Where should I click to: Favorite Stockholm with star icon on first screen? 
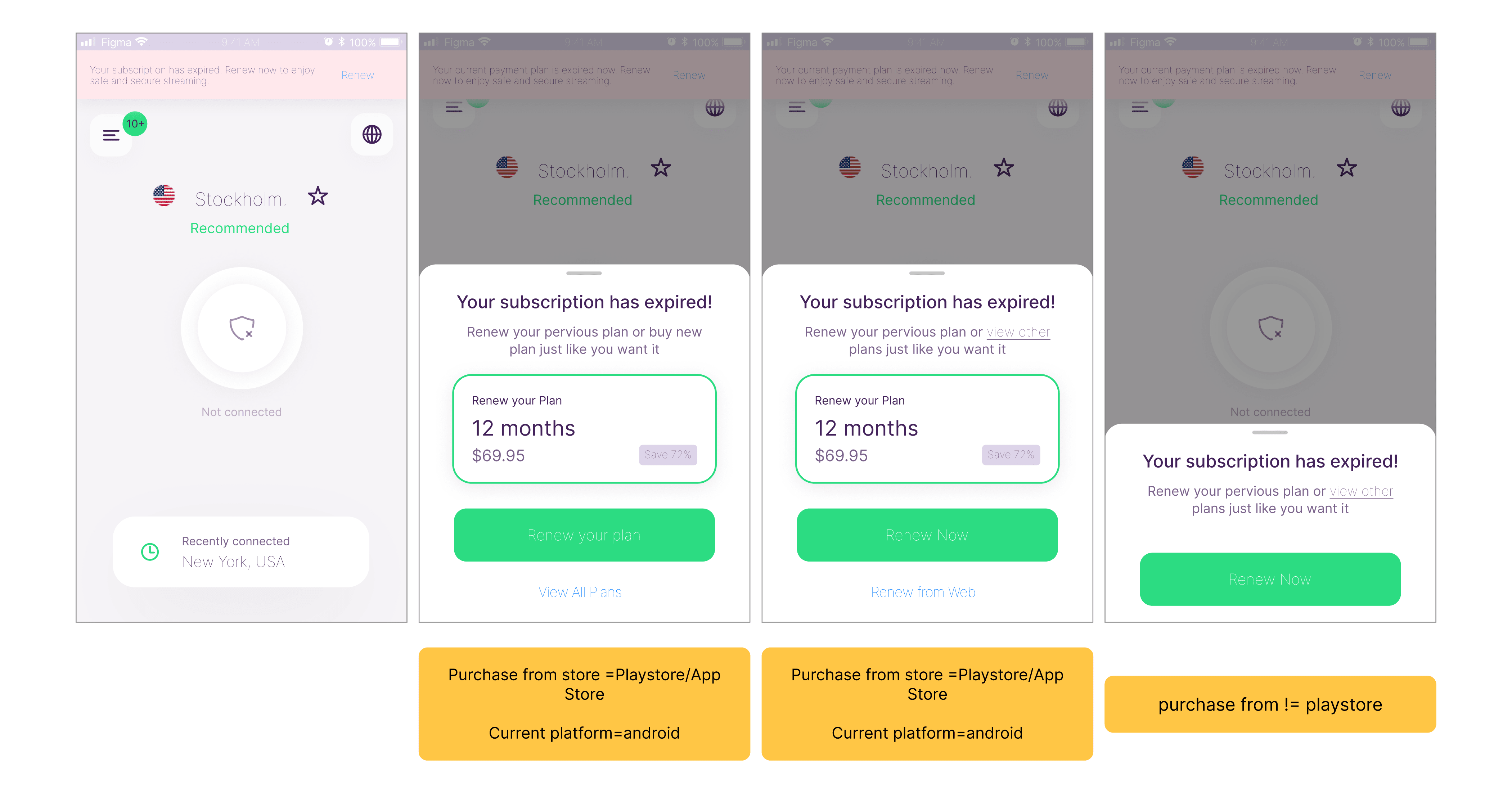pos(318,196)
